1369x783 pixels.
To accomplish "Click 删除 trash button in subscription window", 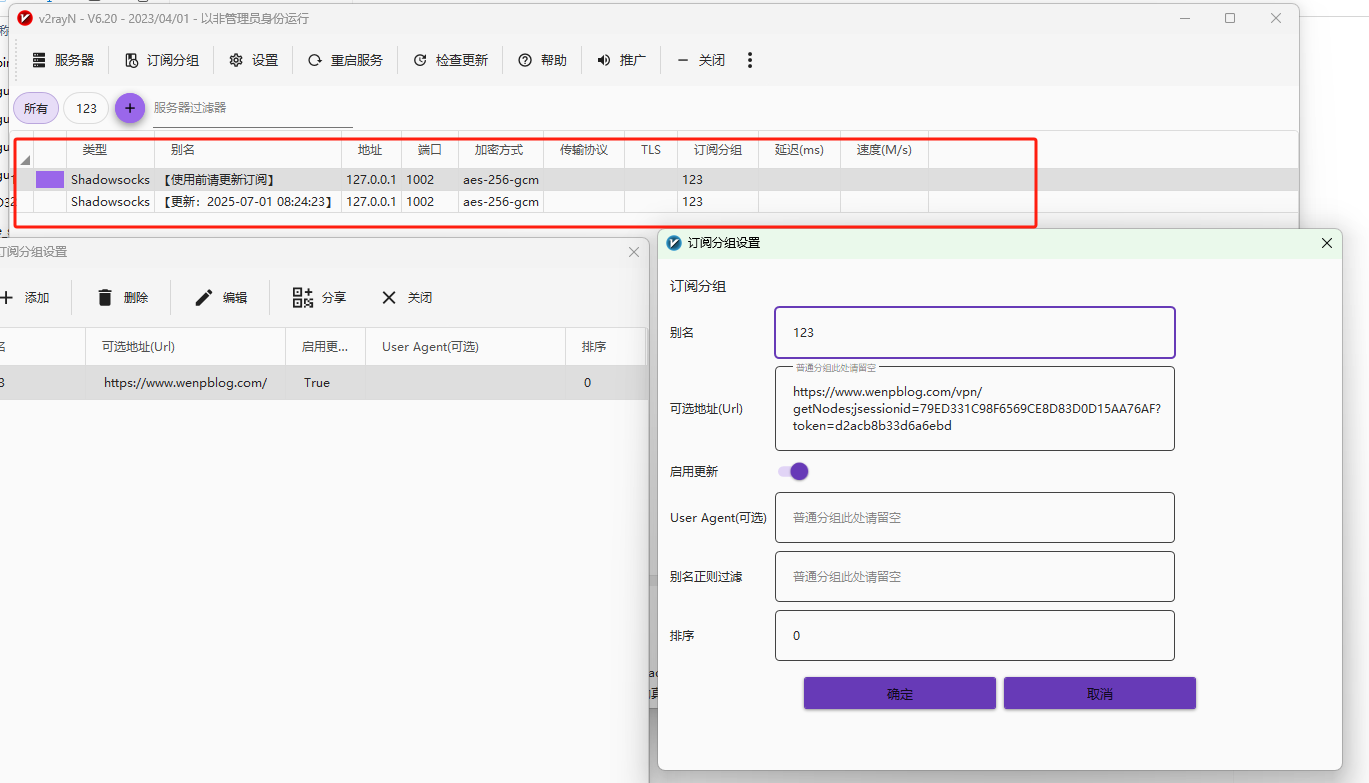I will (123, 298).
